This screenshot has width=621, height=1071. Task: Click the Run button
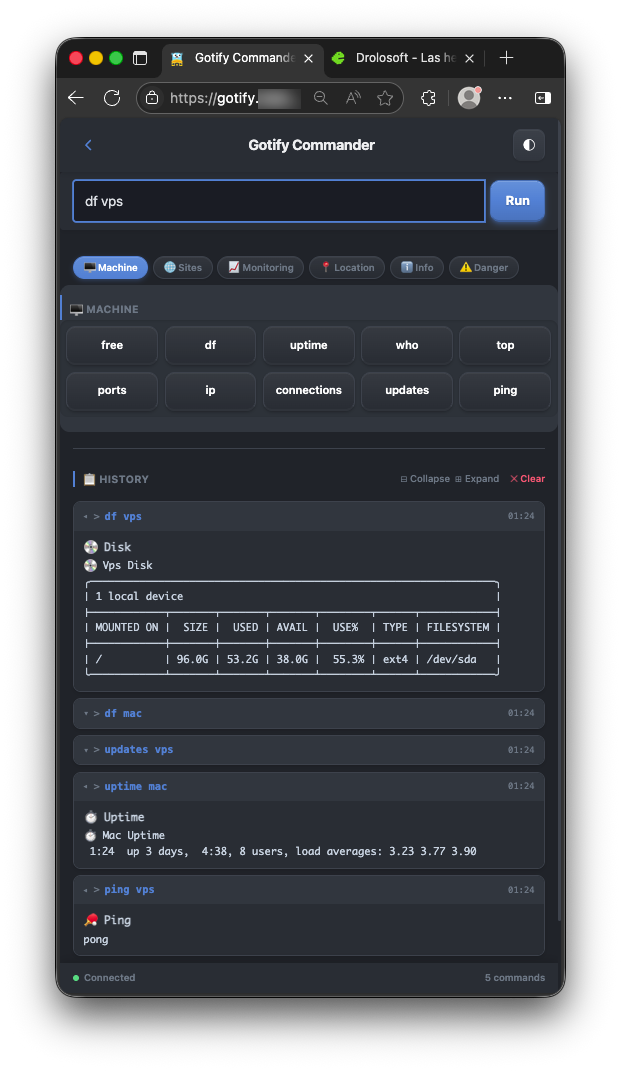pyautogui.click(x=517, y=201)
